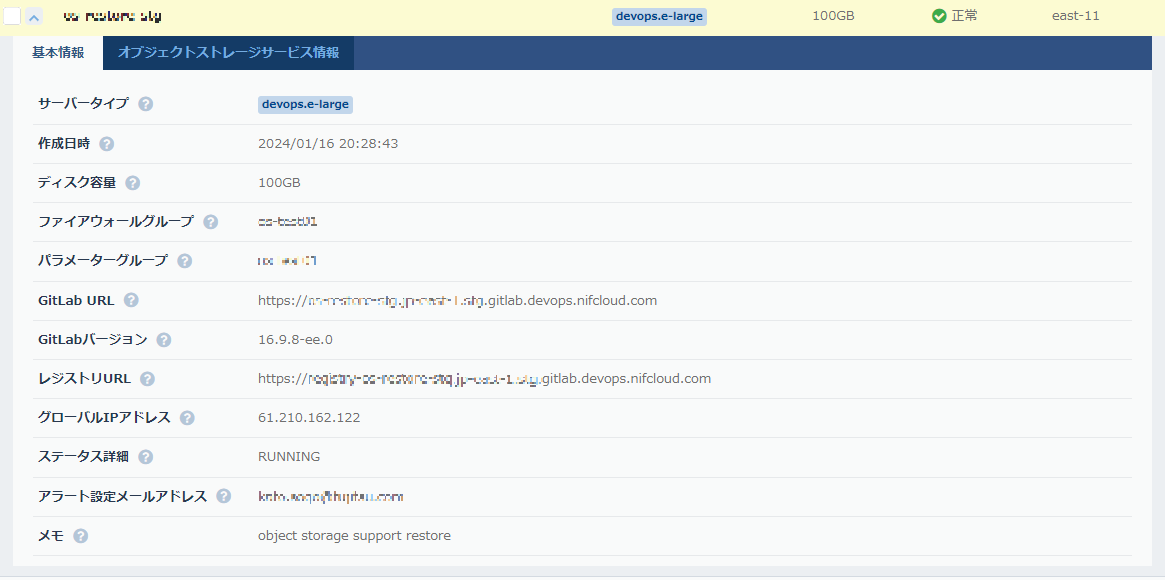Show help for ステータス詳細
Image resolution: width=1165 pixels, height=580 pixels.
[x=146, y=457]
